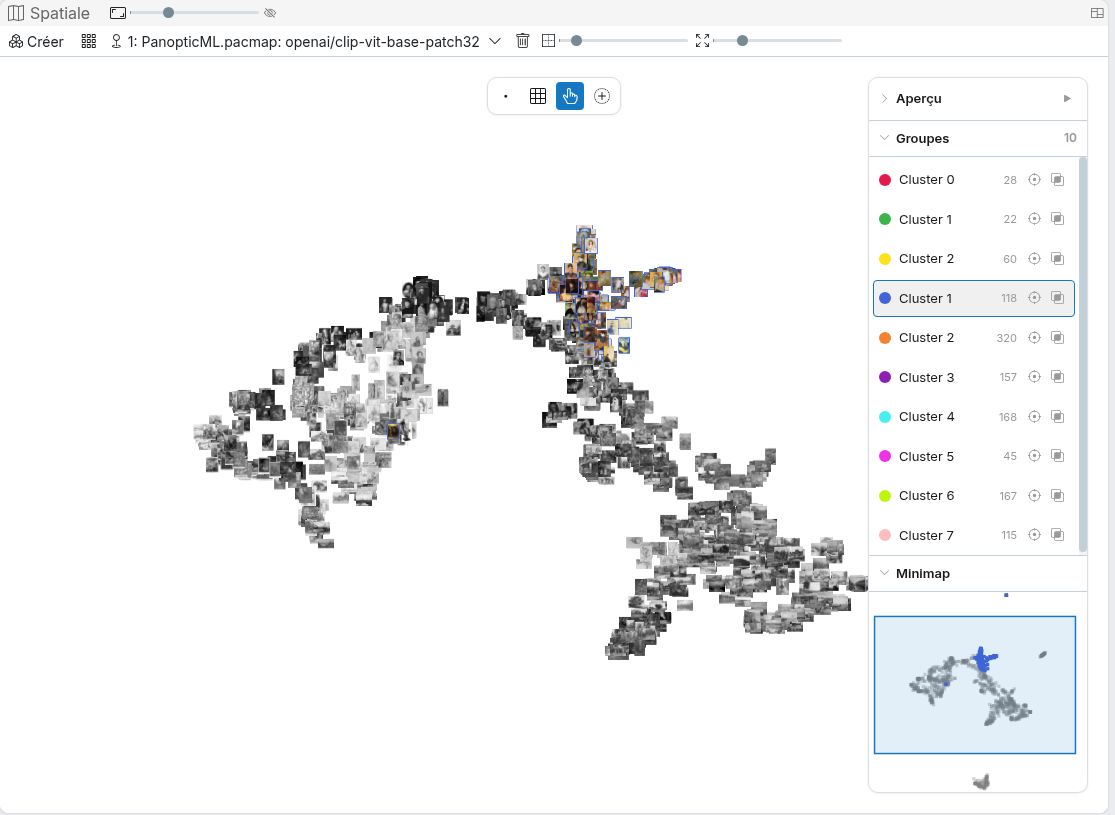Click the cell grid icon beside trash

coord(548,41)
